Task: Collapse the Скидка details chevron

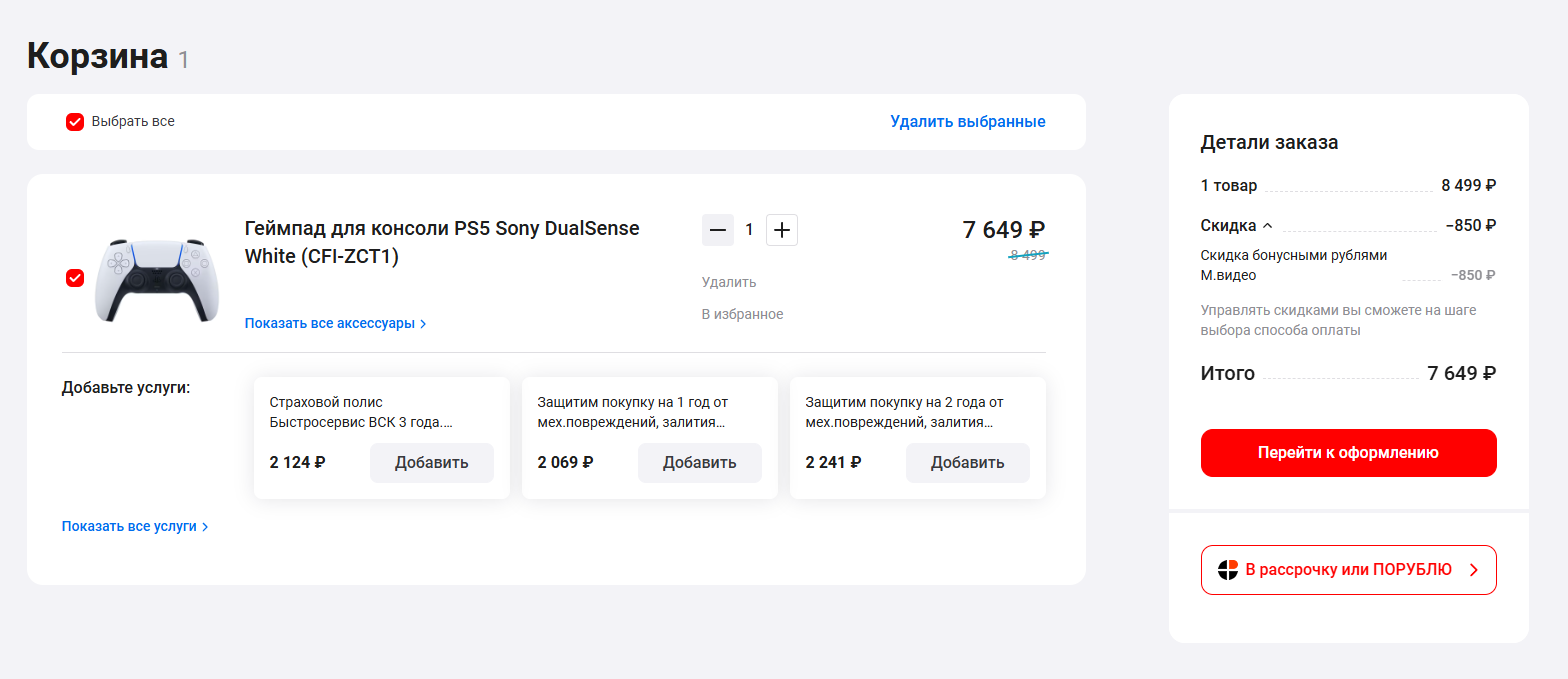Action: click(1268, 226)
